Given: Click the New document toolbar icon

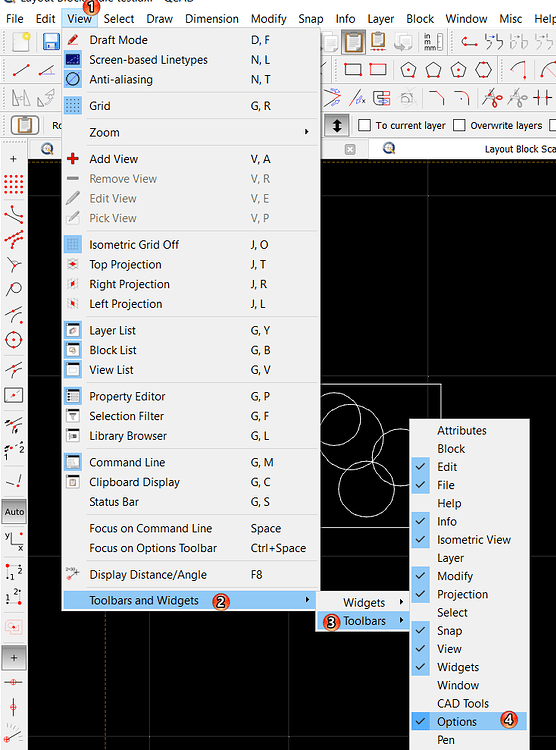Looking at the screenshot, I should click(21, 42).
